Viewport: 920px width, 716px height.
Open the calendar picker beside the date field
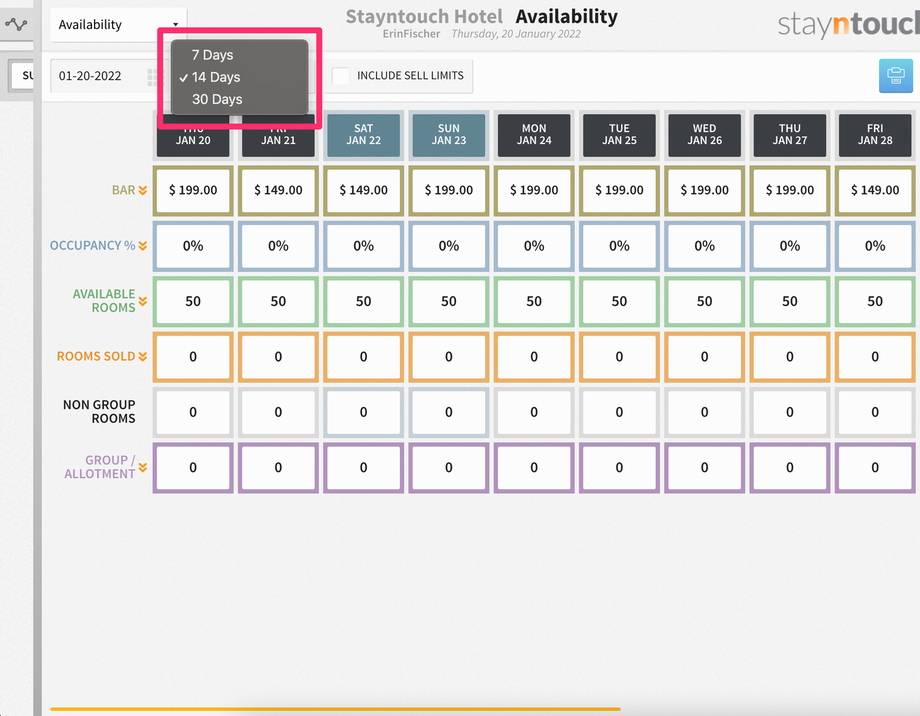153,76
